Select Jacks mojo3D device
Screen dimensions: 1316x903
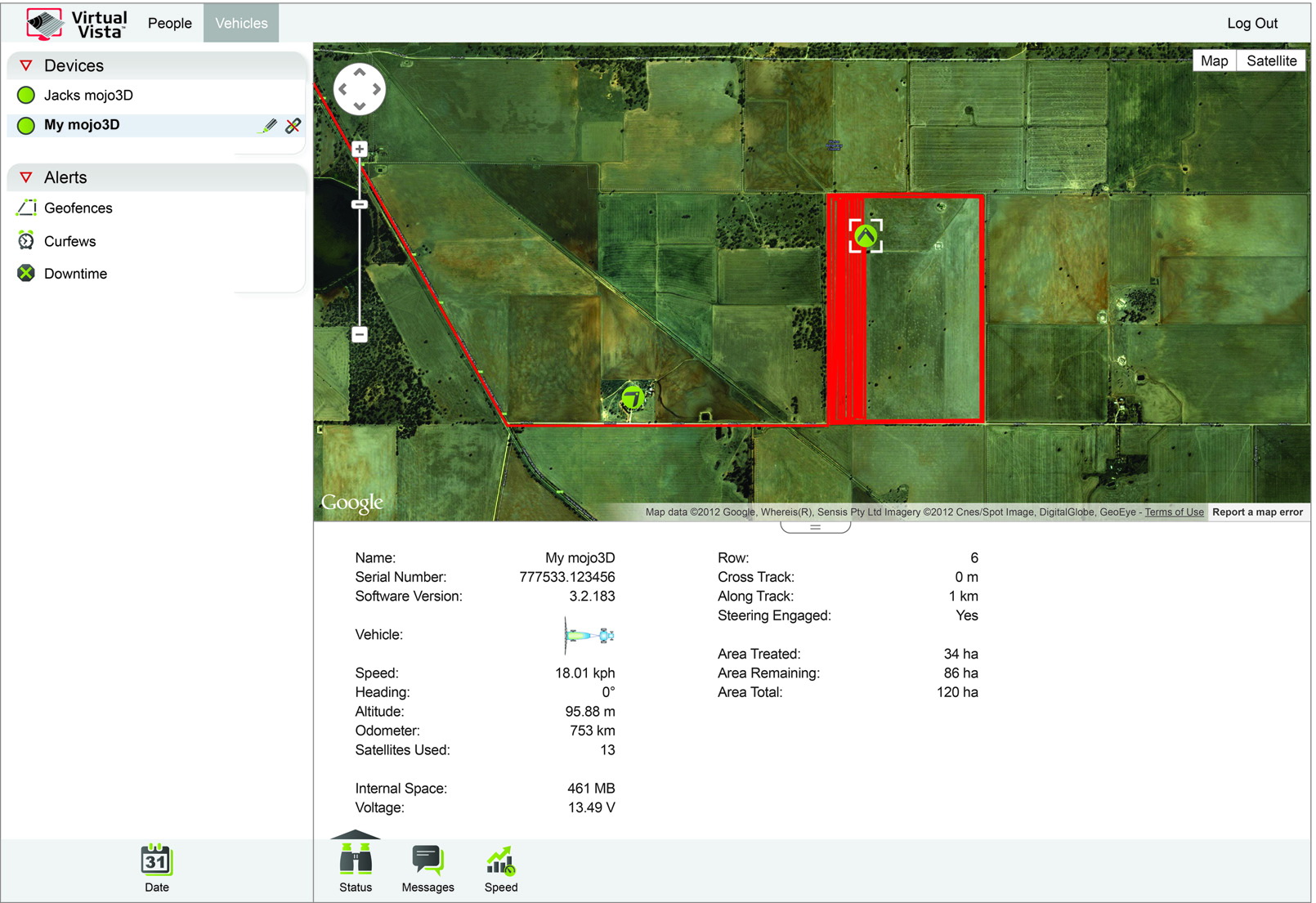[x=88, y=96]
